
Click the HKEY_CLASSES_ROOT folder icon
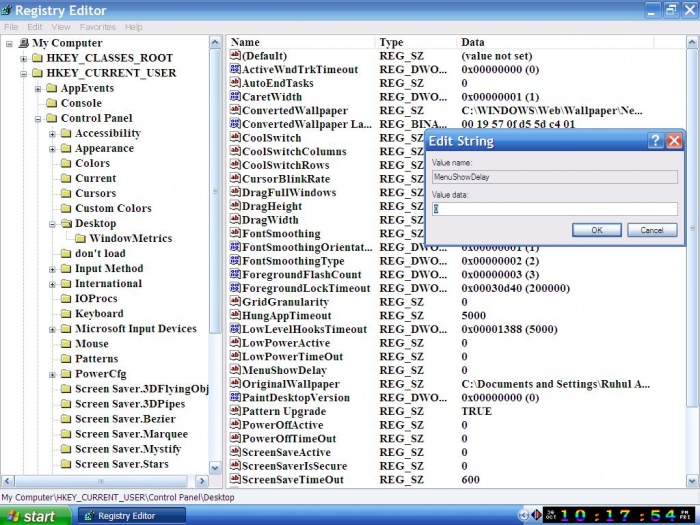point(36,58)
